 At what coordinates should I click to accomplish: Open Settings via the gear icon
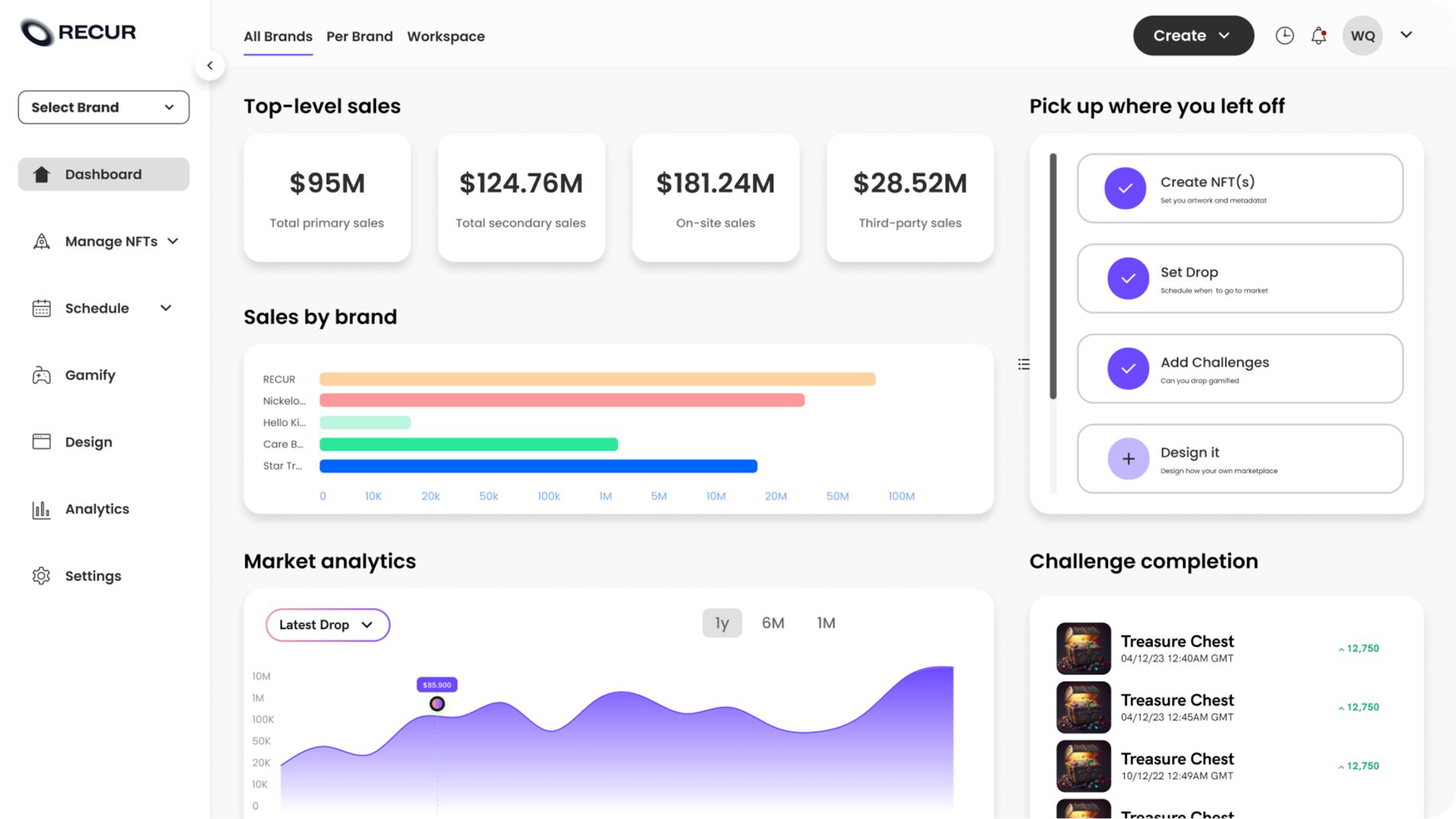coord(41,575)
